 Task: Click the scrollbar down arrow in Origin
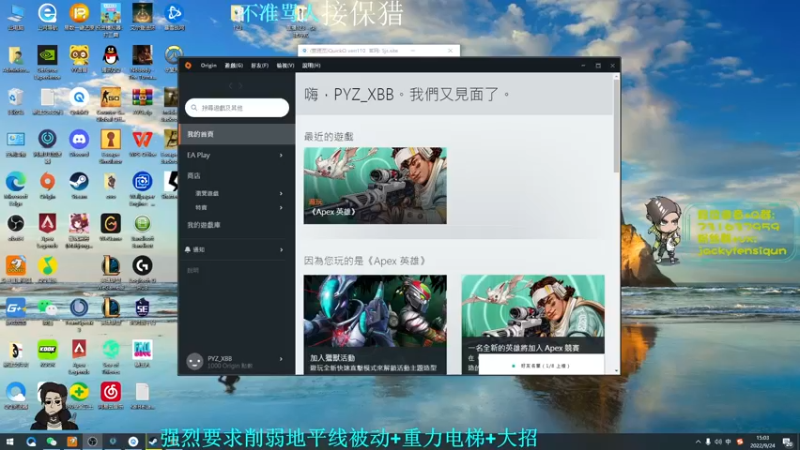click(616, 371)
